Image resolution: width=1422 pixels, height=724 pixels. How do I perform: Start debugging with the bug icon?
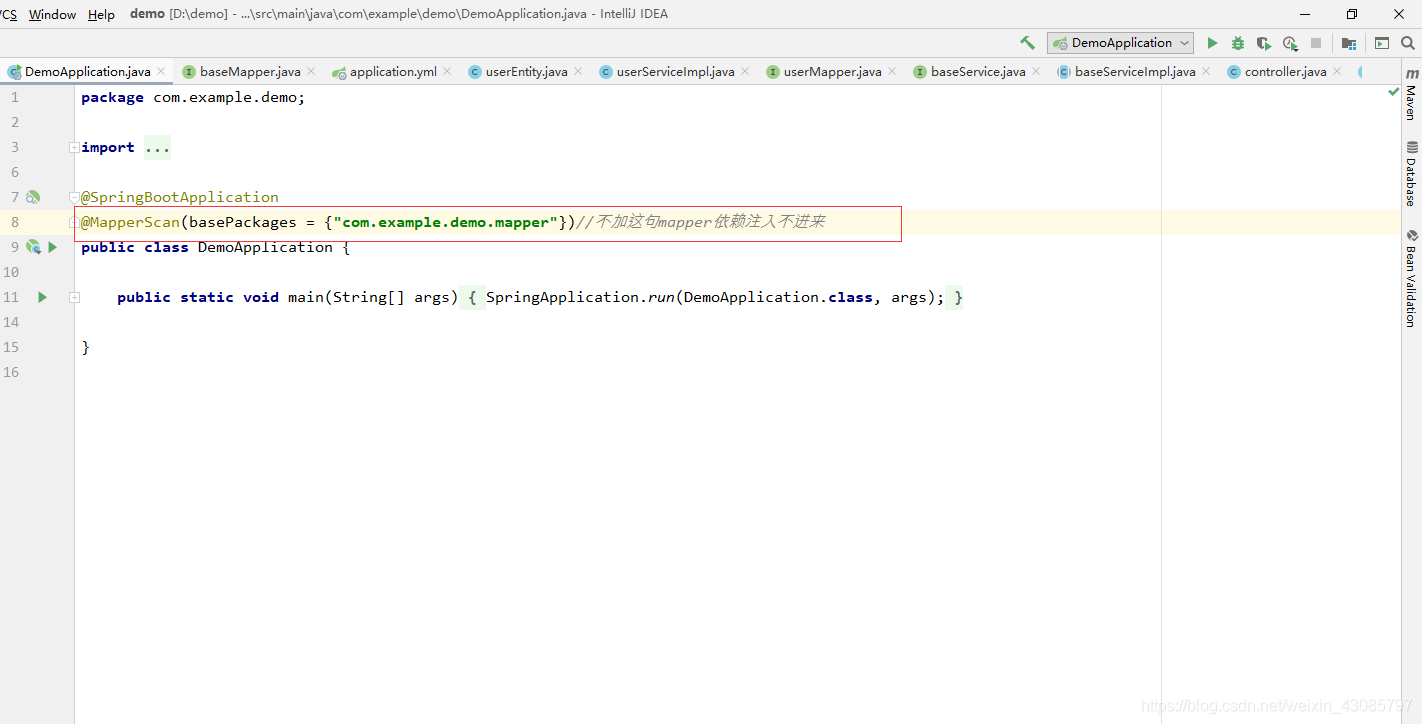pos(1238,43)
